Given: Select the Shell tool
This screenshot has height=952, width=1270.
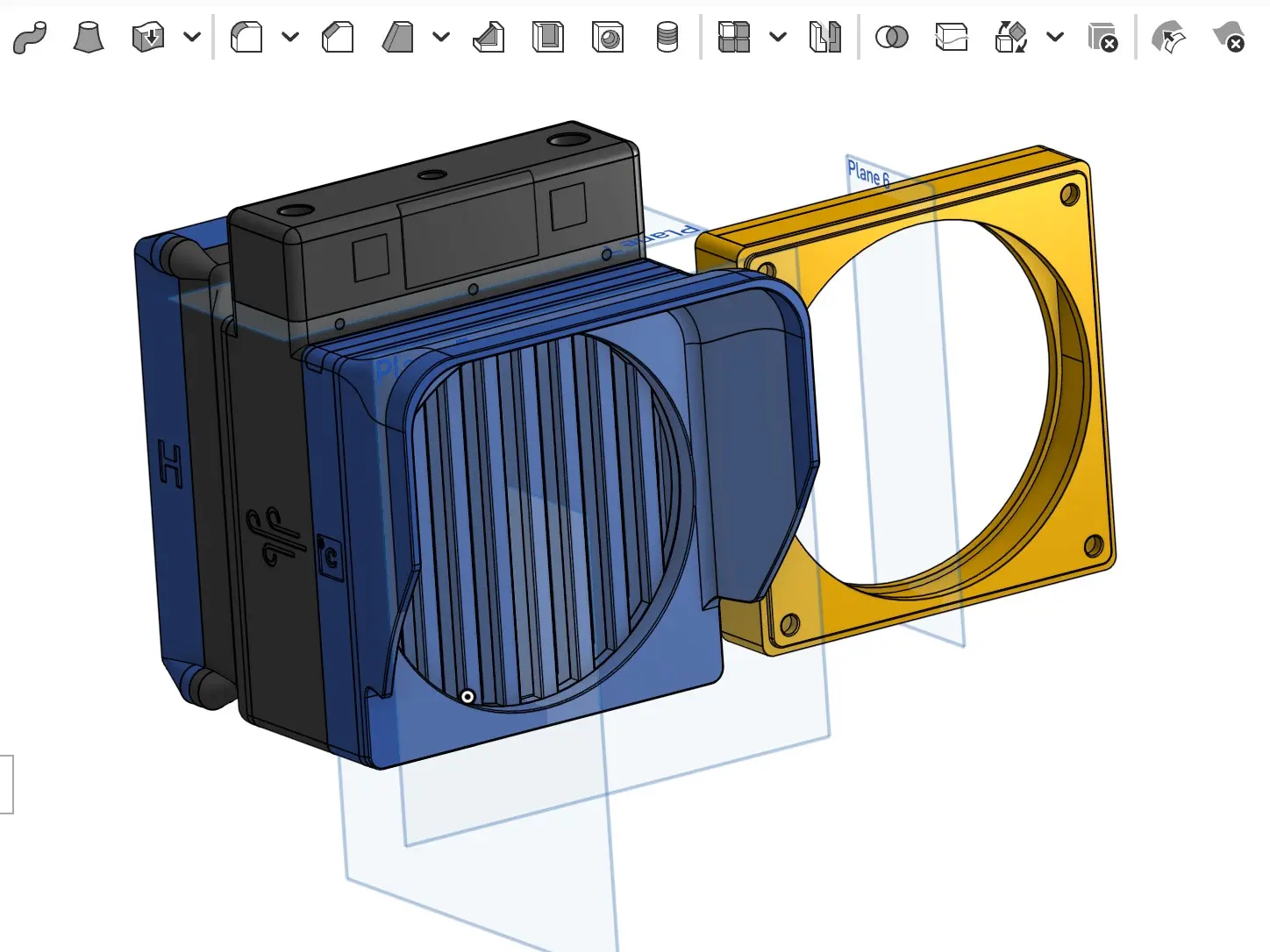Looking at the screenshot, I should point(547,37).
